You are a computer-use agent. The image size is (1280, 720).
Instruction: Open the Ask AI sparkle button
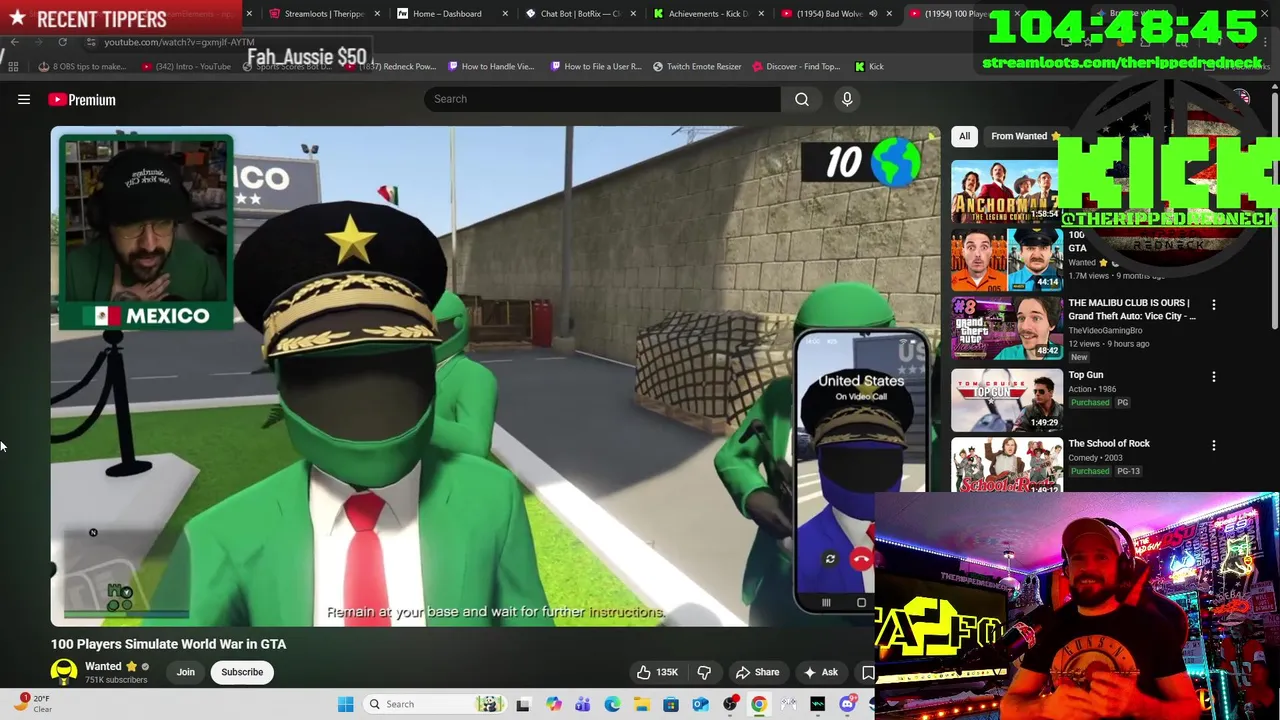click(820, 672)
